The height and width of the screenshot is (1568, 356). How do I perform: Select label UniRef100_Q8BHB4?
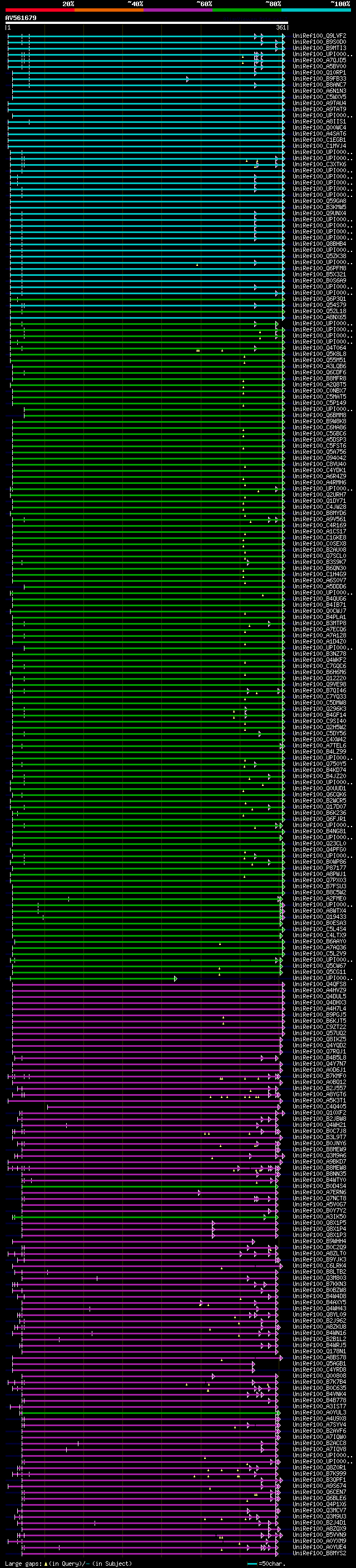pos(319,244)
